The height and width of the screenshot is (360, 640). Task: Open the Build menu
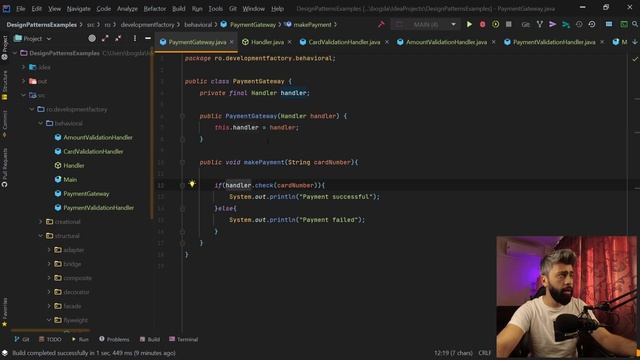[178, 9]
